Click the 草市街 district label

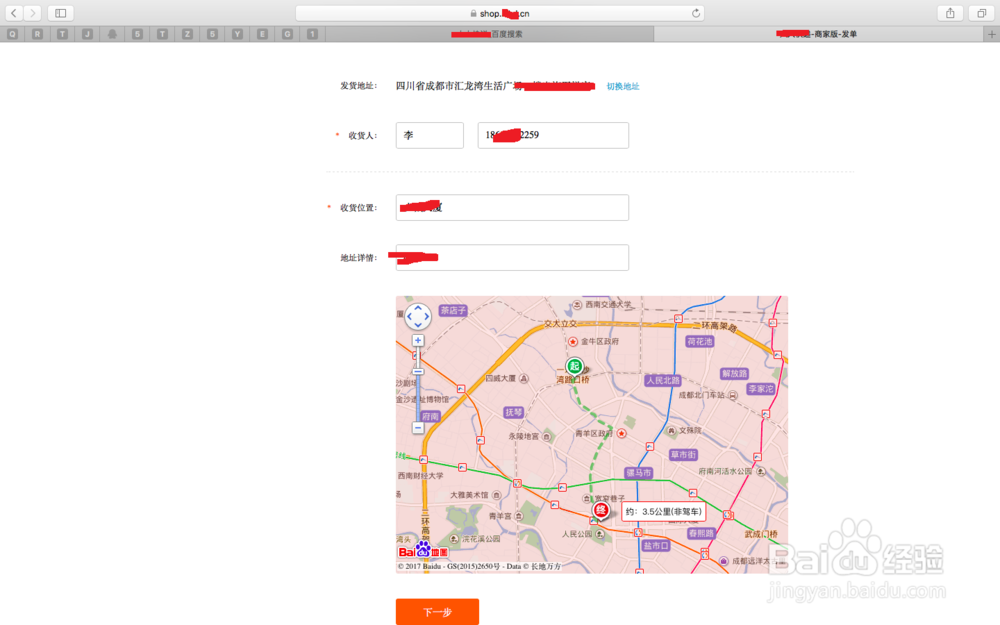click(x=683, y=455)
